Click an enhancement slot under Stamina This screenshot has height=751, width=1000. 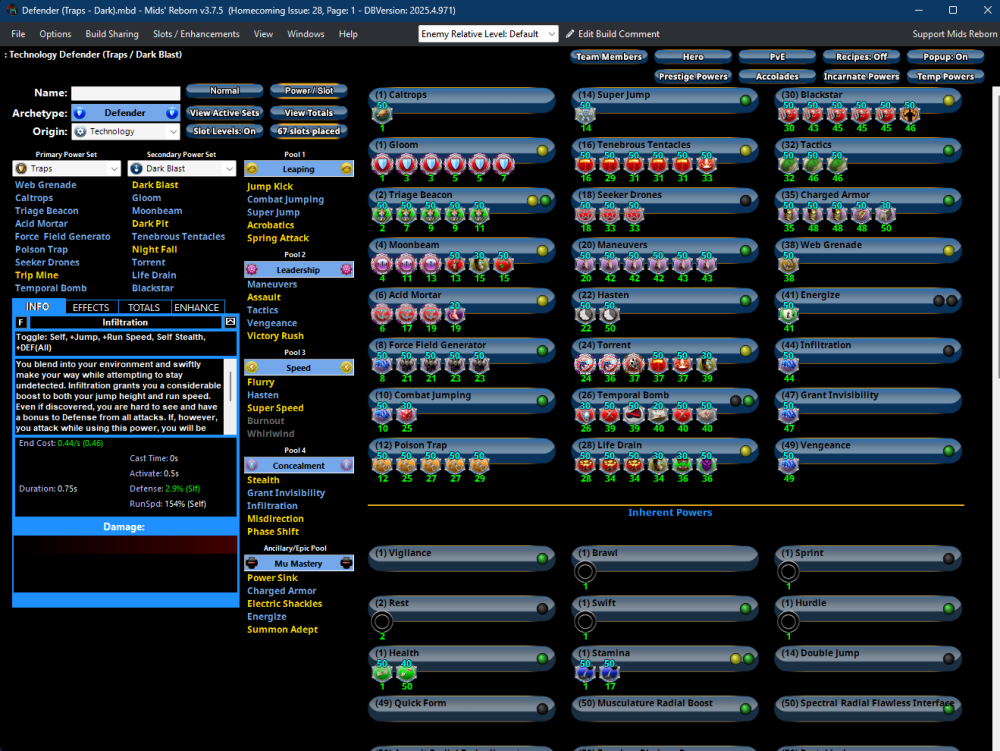tap(585, 673)
